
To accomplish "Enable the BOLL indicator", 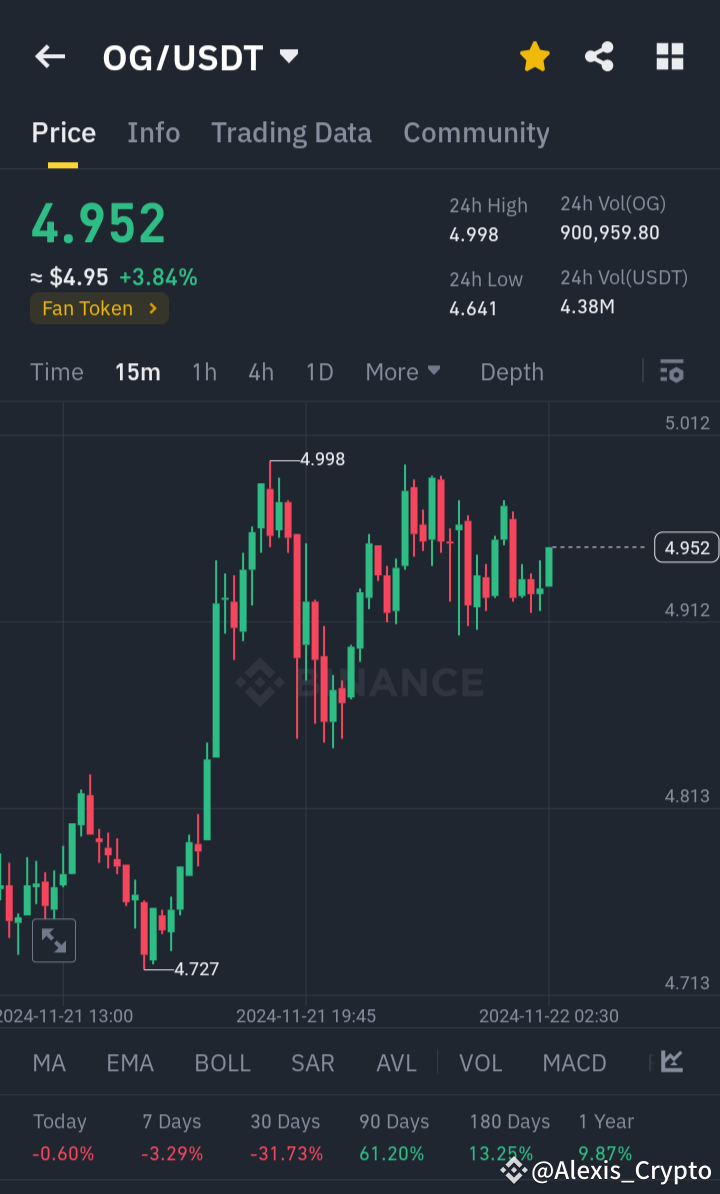I will pyautogui.click(x=222, y=1062).
